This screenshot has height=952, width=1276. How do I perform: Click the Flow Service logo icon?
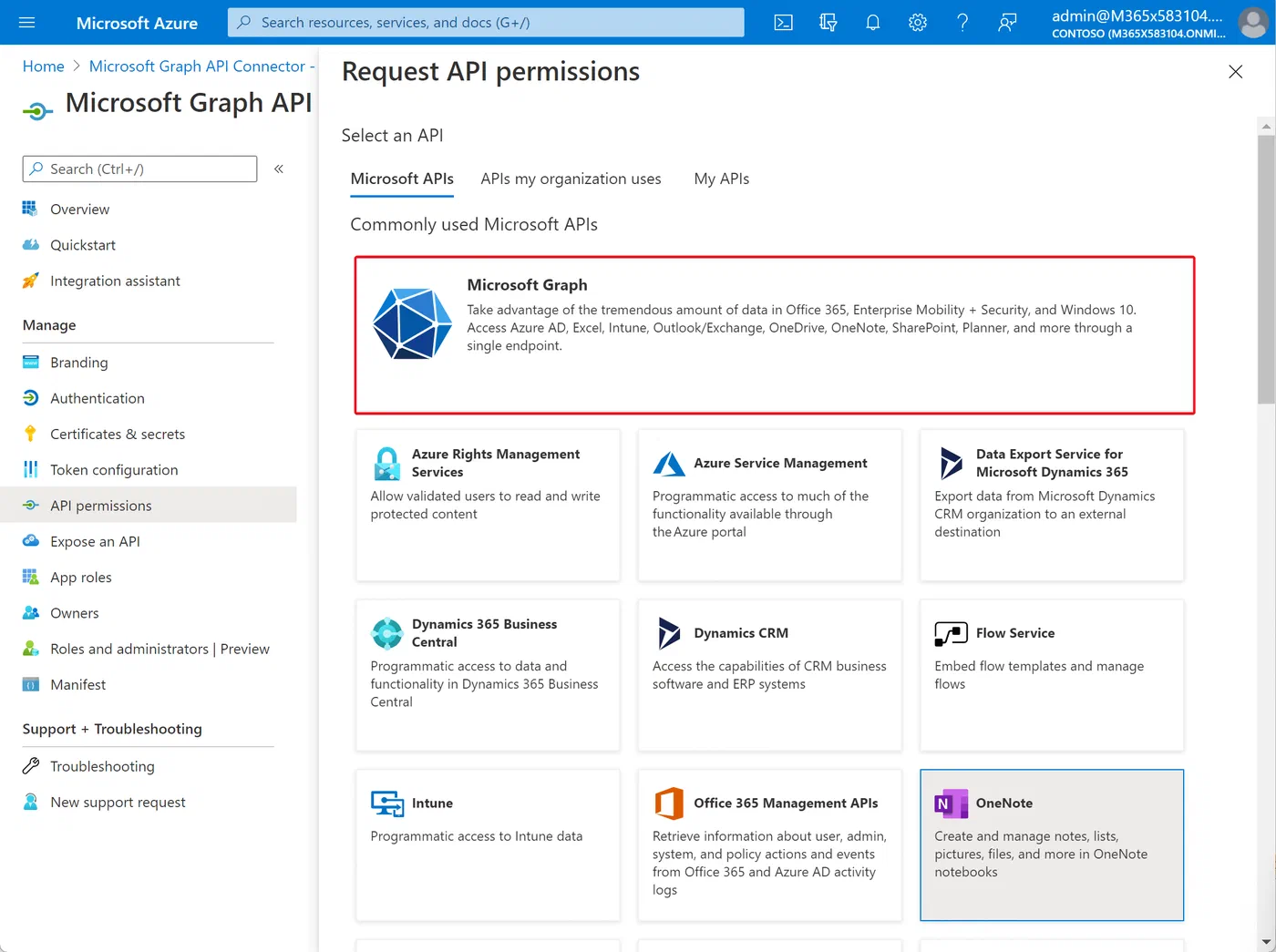[951, 633]
